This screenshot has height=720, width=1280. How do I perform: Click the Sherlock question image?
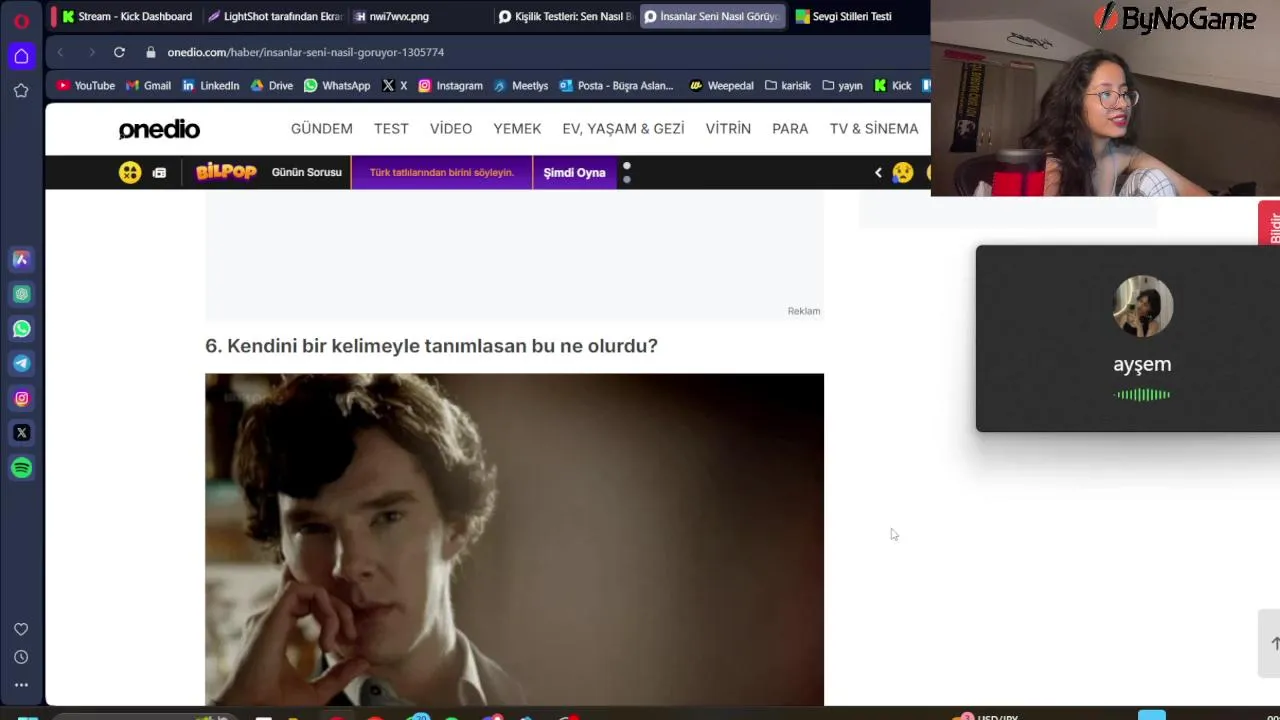[x=514, y=540]
